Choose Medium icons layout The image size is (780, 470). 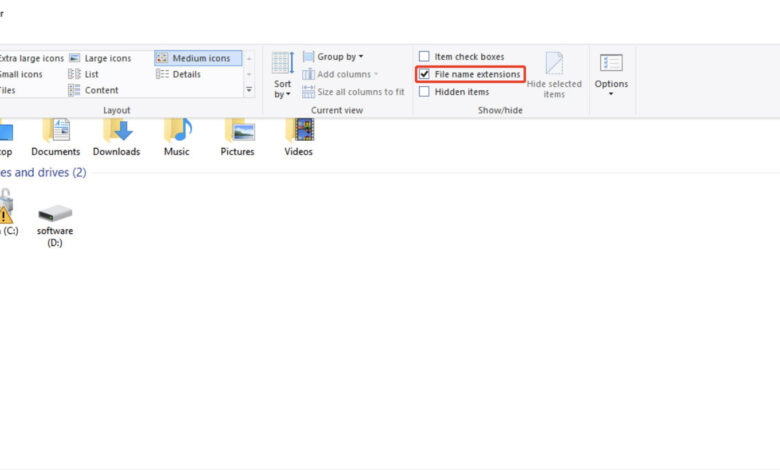click(198, 58)
